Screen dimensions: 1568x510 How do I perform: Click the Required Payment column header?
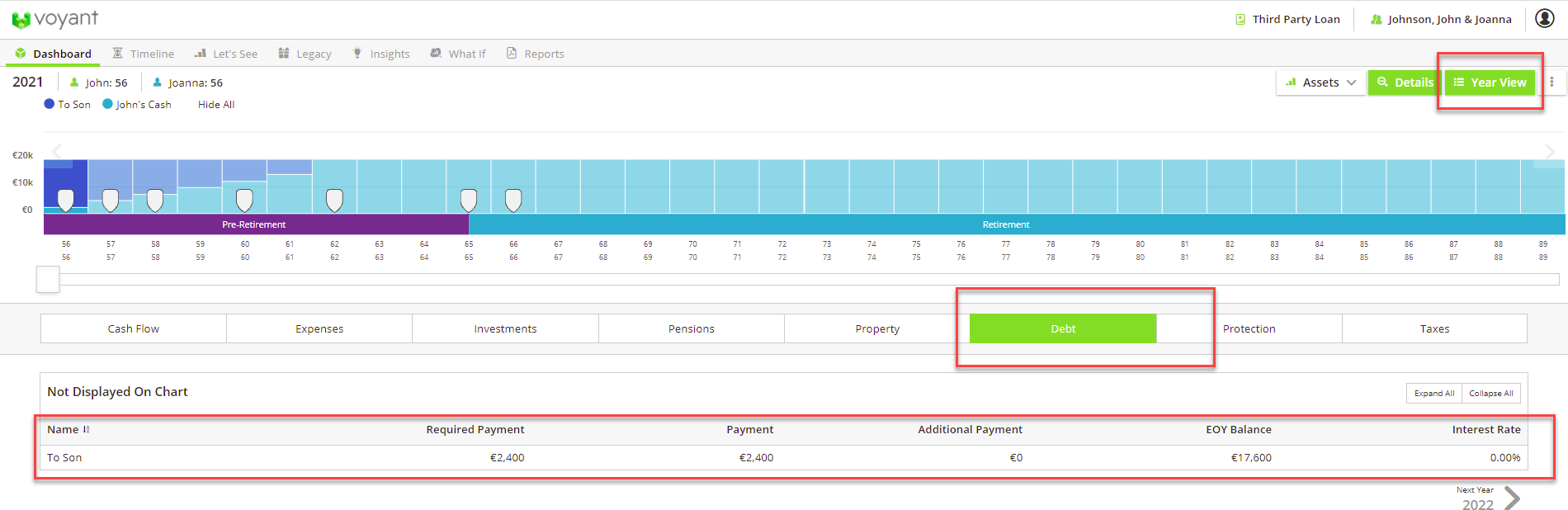[x=475, y=429]
